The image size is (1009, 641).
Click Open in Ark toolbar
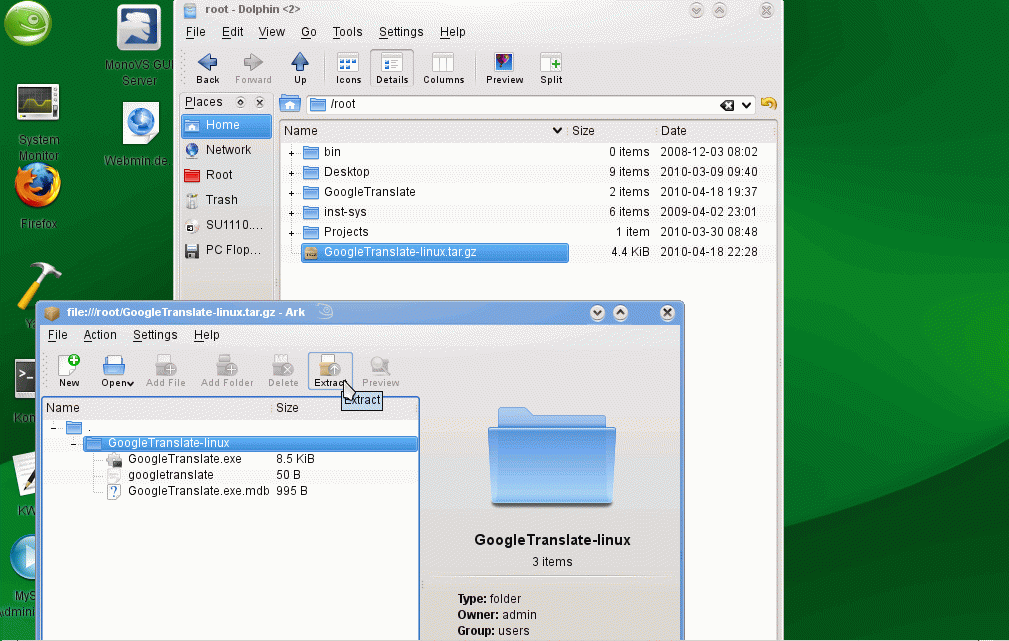tap(116, 371)
